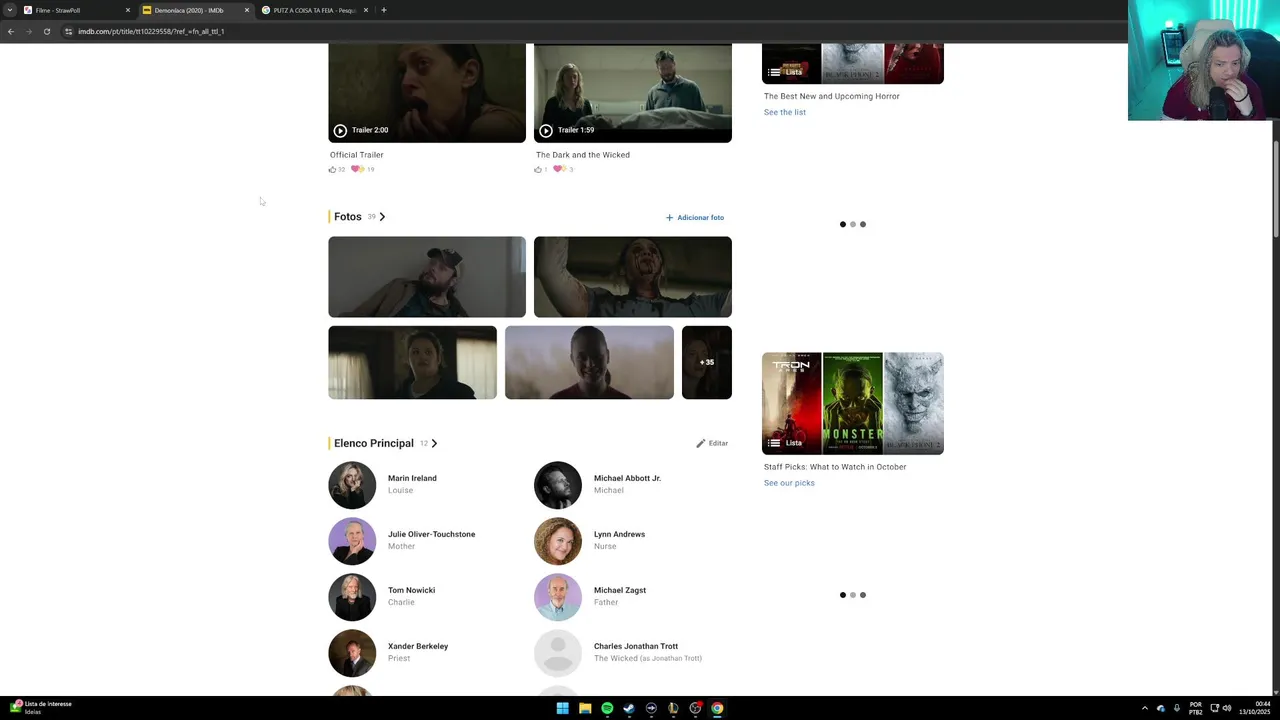The image size is (1280, 720).
Task: Open Spotify from taskbar
Action: (x=607, y=708)
